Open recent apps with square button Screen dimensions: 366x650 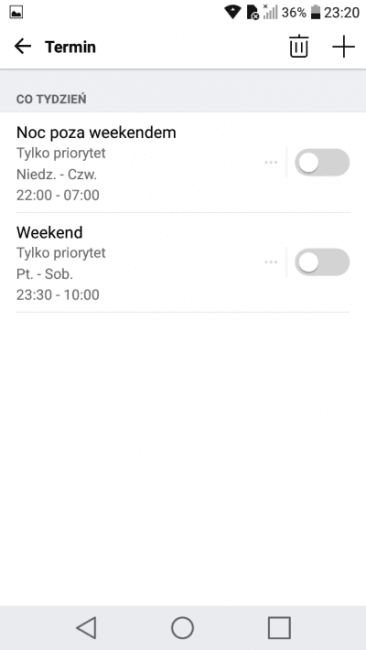click(279, 628)
